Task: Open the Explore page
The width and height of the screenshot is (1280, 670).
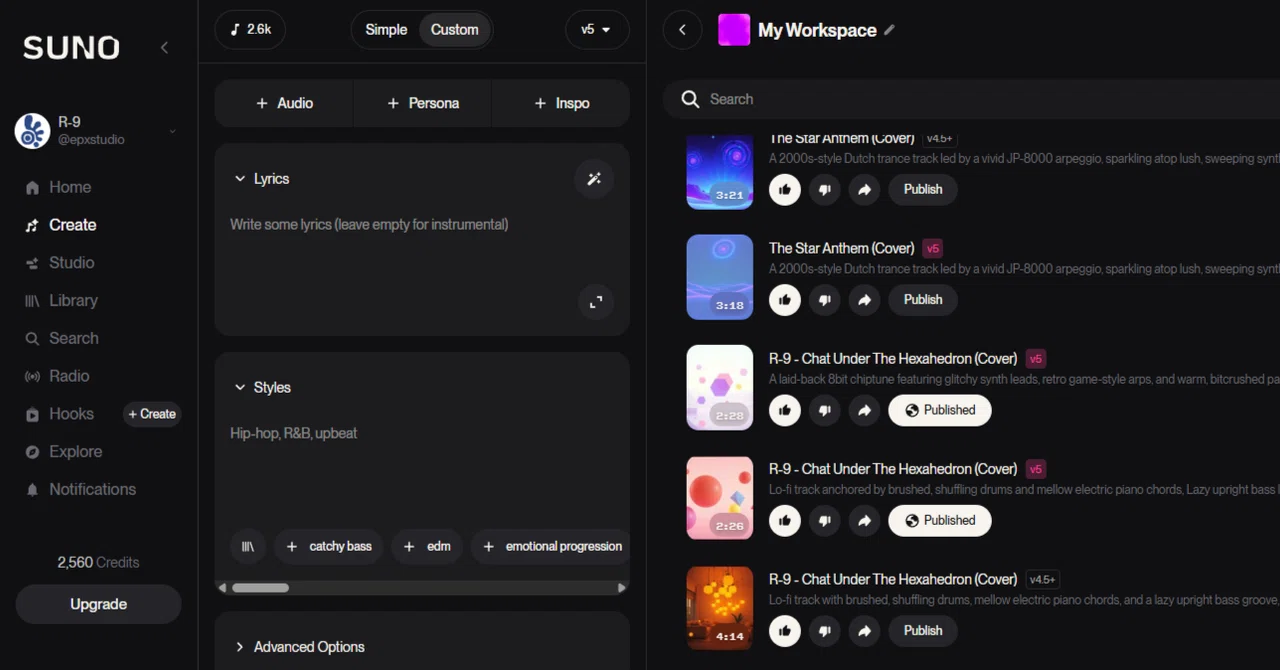Action: [x=63, y=452]
